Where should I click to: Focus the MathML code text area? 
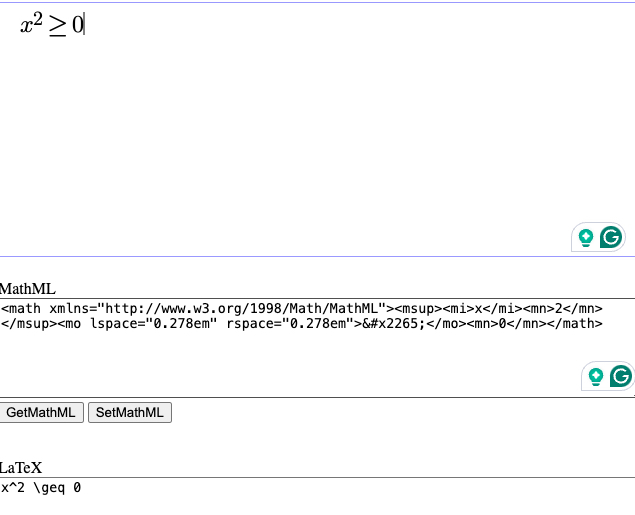pos(318,348)
